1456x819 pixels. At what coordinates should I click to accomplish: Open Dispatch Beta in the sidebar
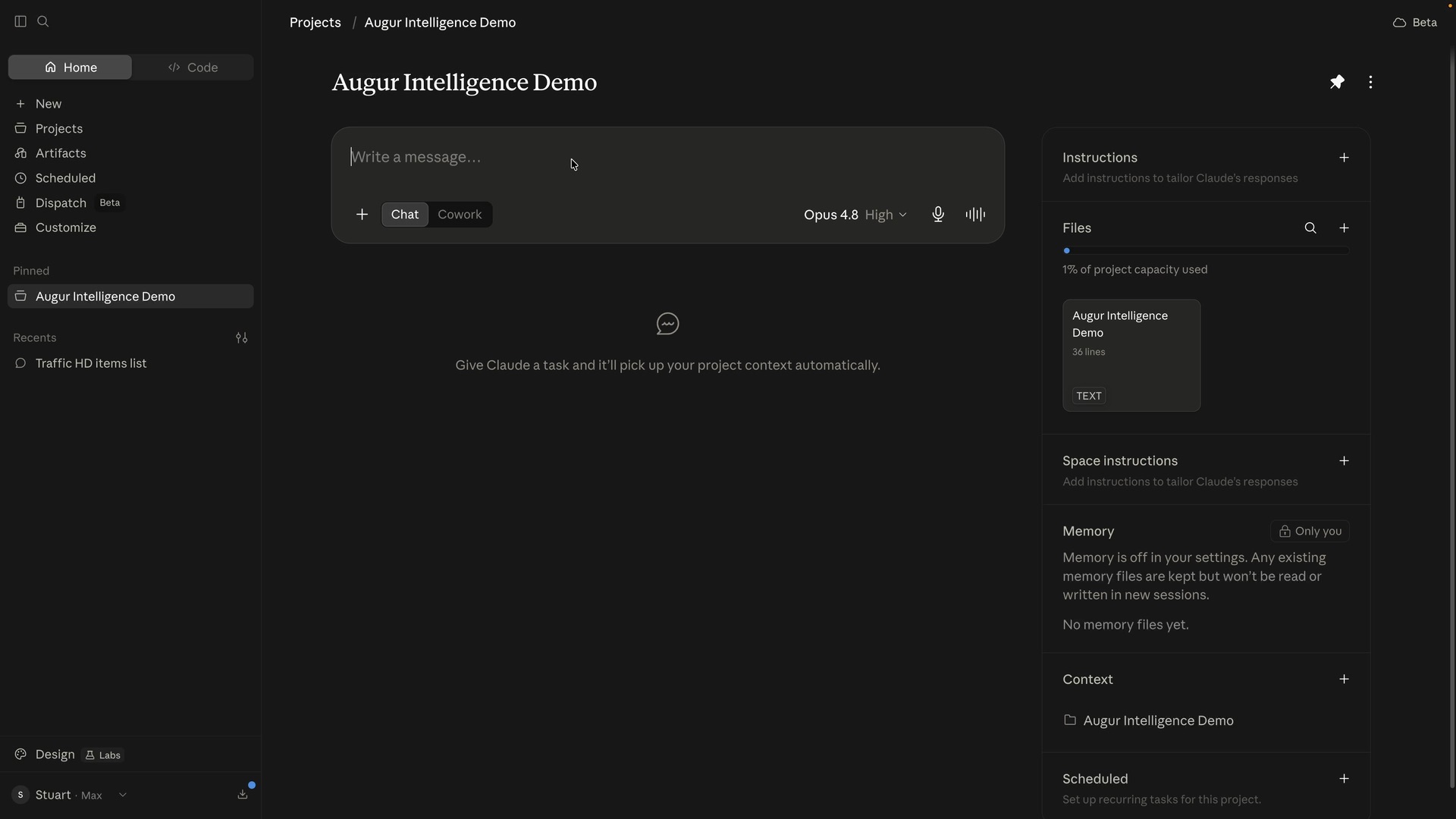(x=130, y=203)
